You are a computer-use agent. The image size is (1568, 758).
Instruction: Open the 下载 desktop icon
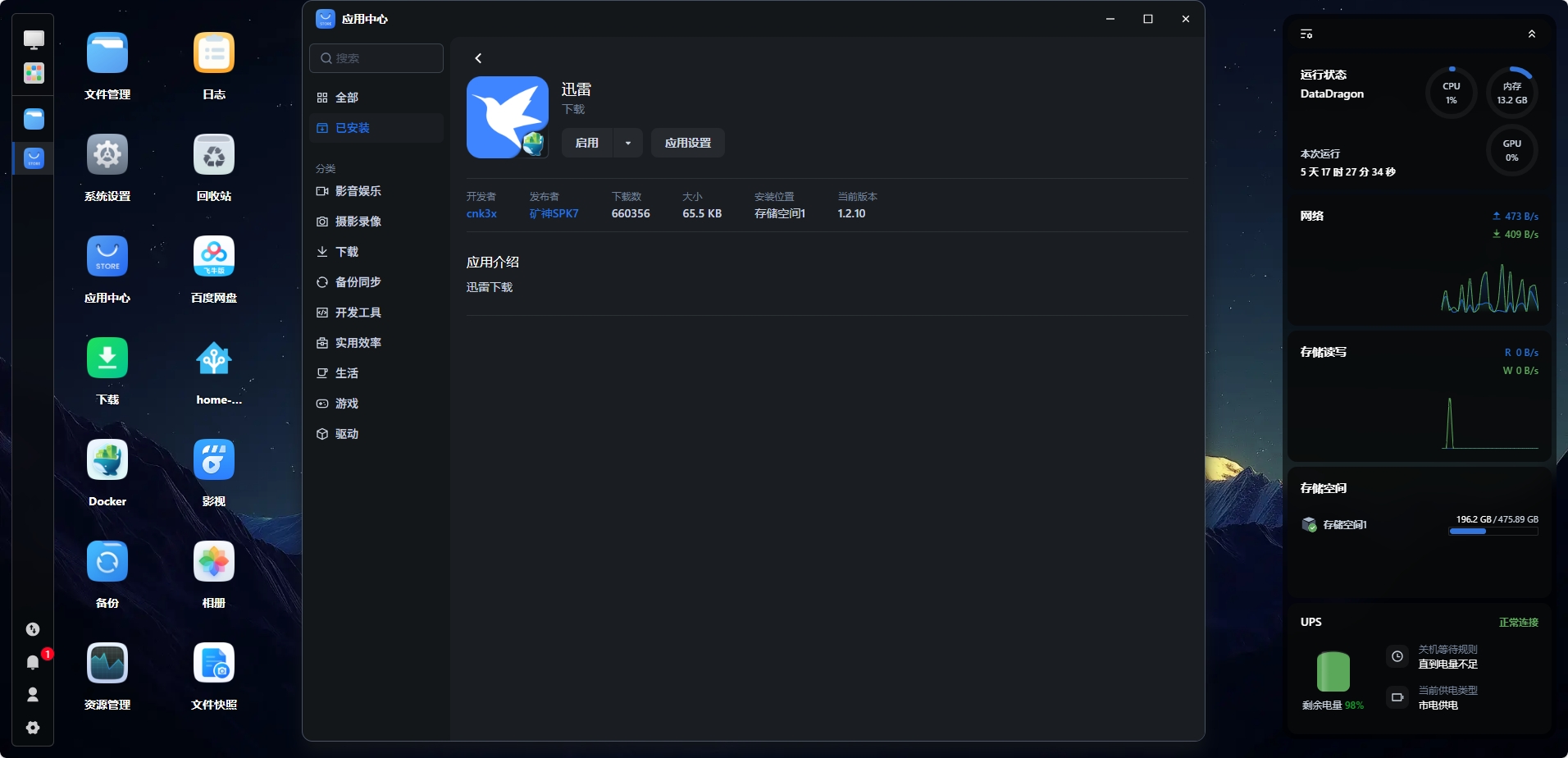pos(107,358)
